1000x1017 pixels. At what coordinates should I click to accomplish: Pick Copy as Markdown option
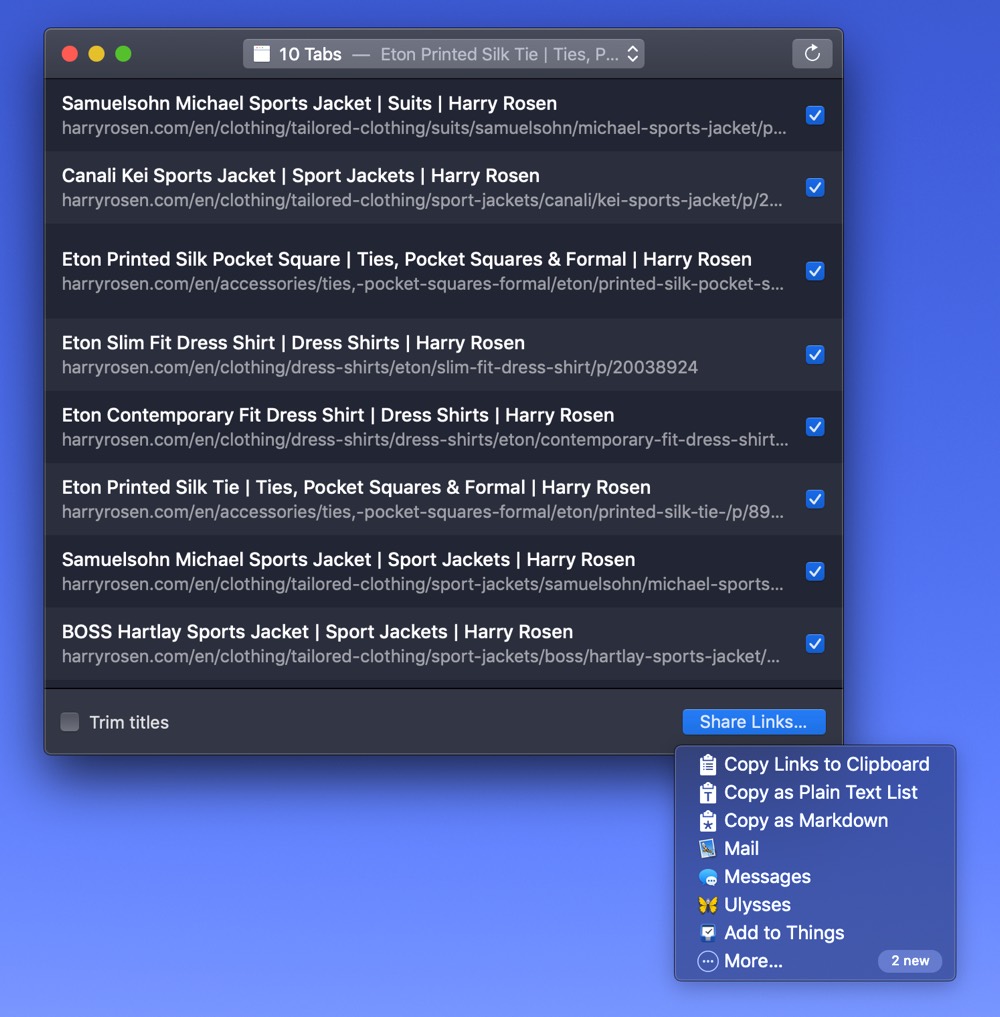(x=815, y=820)
